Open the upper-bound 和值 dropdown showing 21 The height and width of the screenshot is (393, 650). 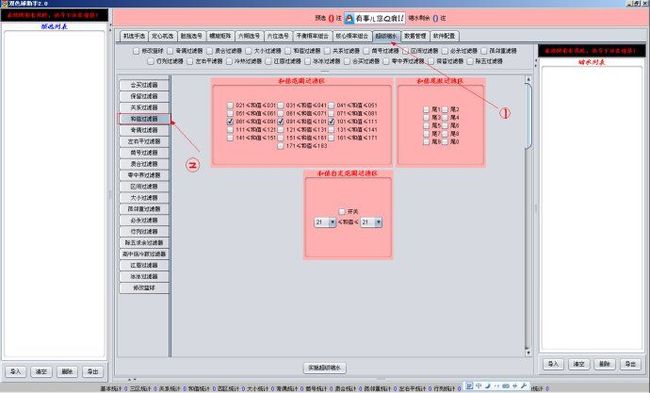[371, 223]
